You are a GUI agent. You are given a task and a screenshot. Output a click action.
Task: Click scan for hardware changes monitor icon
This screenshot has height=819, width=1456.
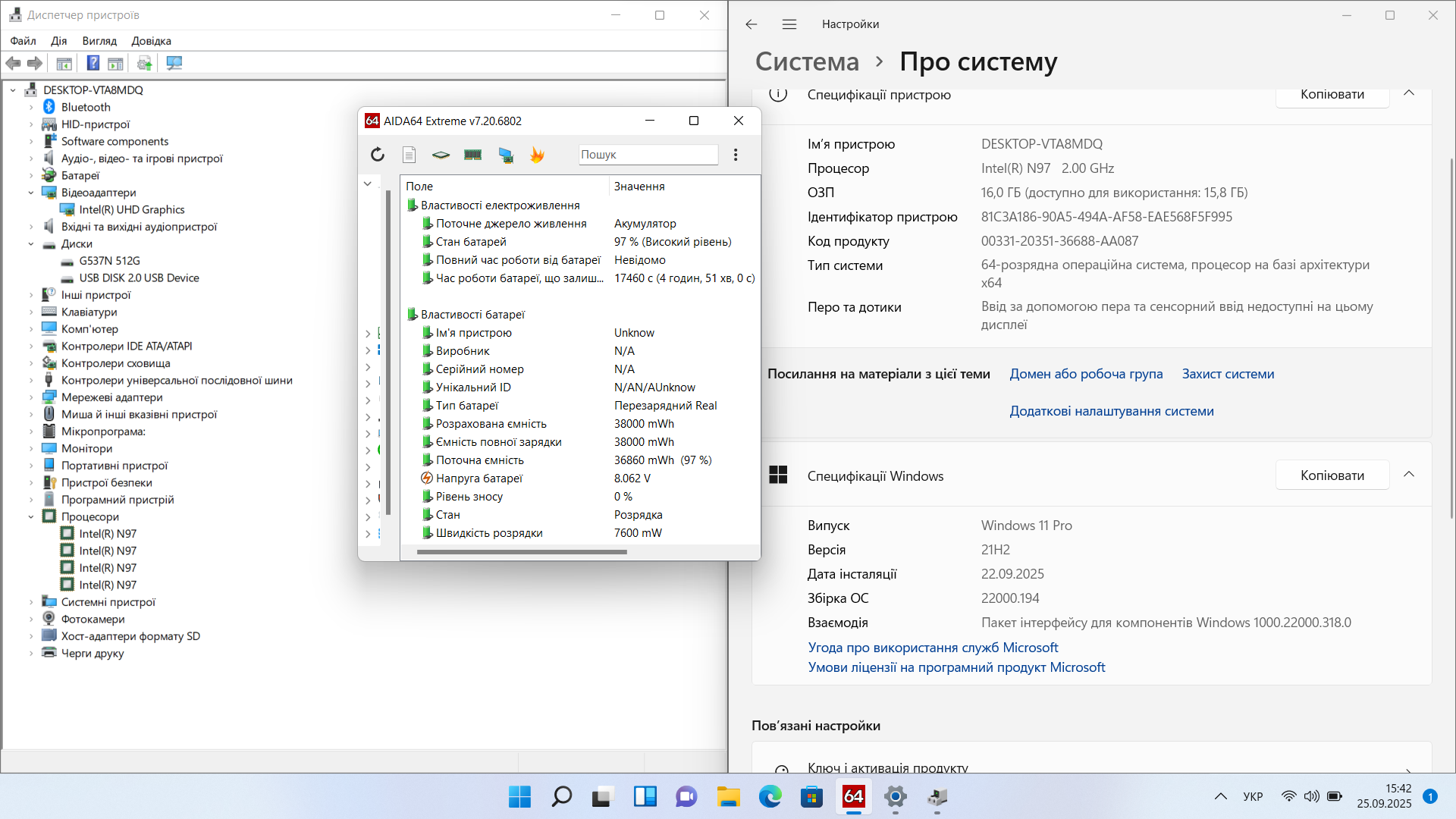[174, 63]
